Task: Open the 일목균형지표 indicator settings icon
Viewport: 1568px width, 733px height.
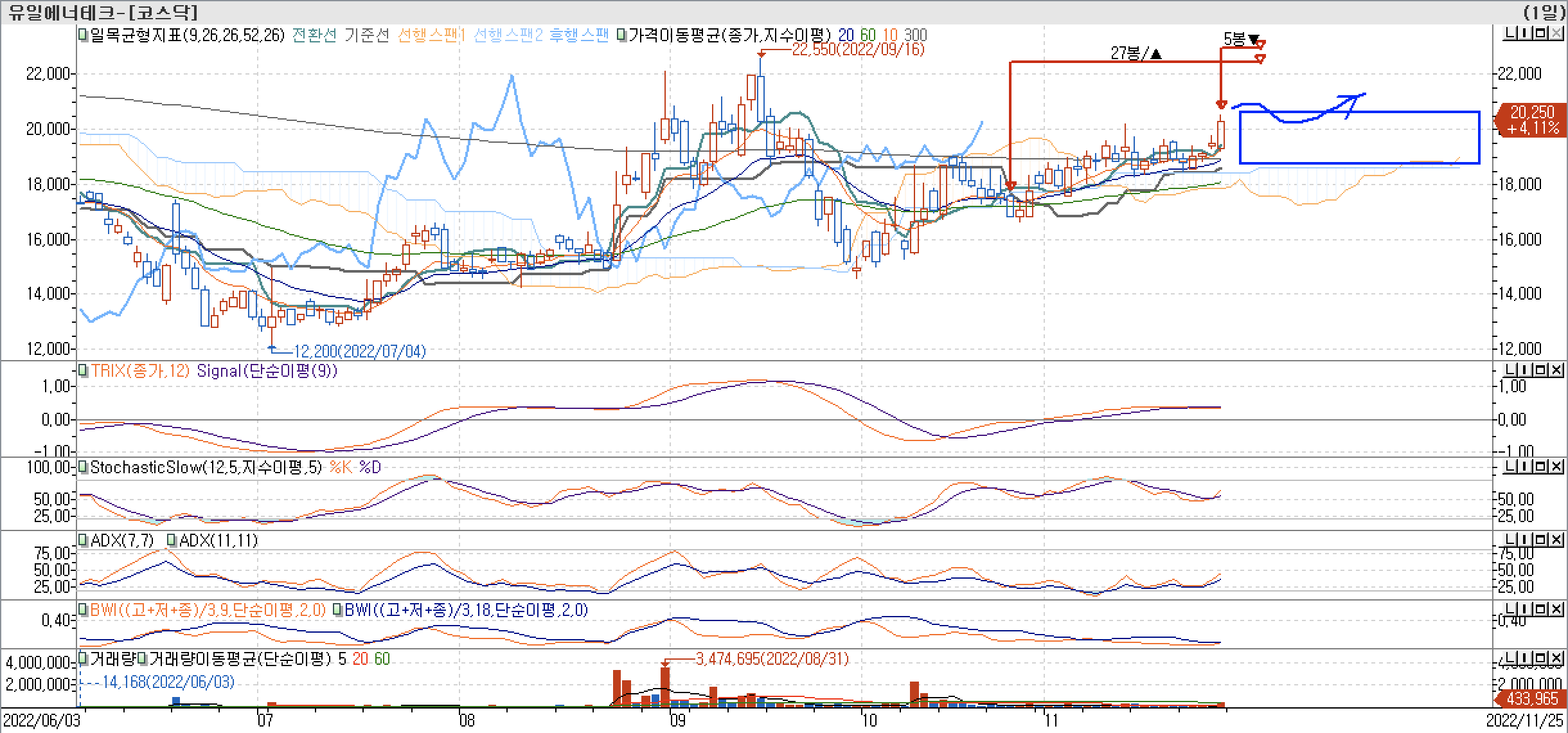Action: pyautogui.click(x=82, y=36)
